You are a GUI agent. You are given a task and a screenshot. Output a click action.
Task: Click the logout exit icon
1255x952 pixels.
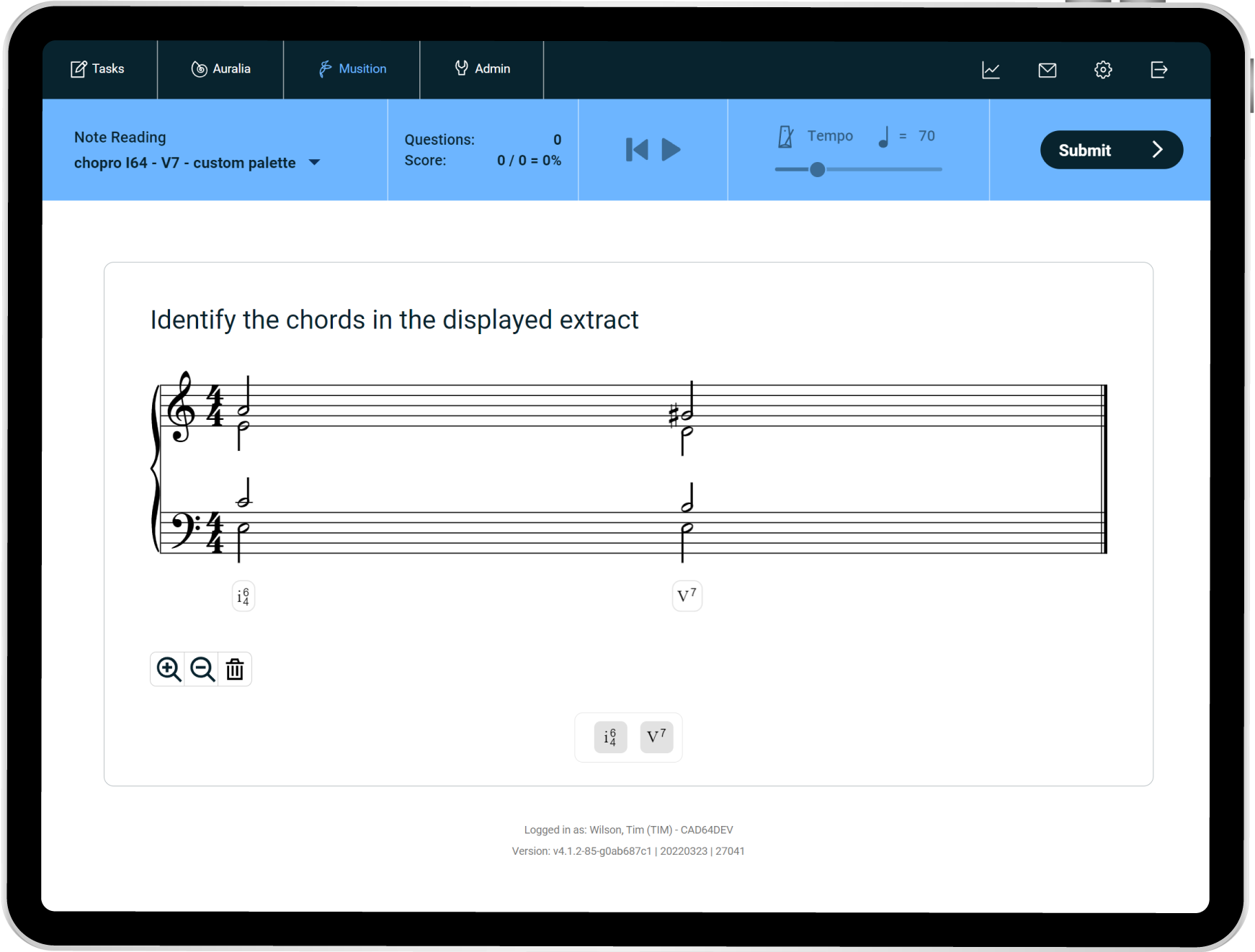[1158, 70]
